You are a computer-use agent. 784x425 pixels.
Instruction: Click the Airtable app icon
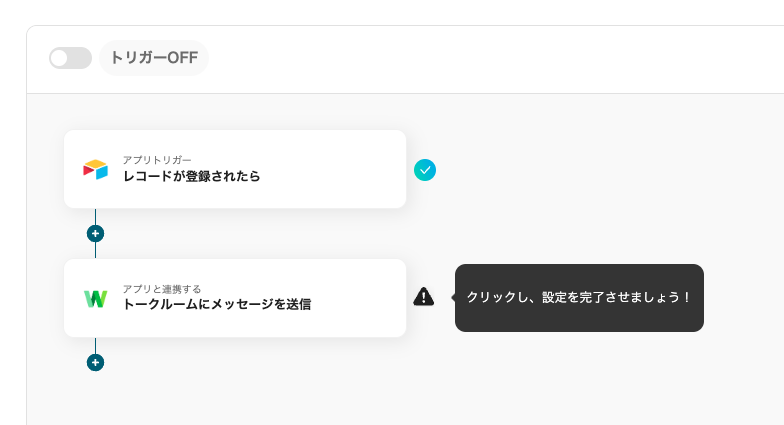tap(95, 169)
